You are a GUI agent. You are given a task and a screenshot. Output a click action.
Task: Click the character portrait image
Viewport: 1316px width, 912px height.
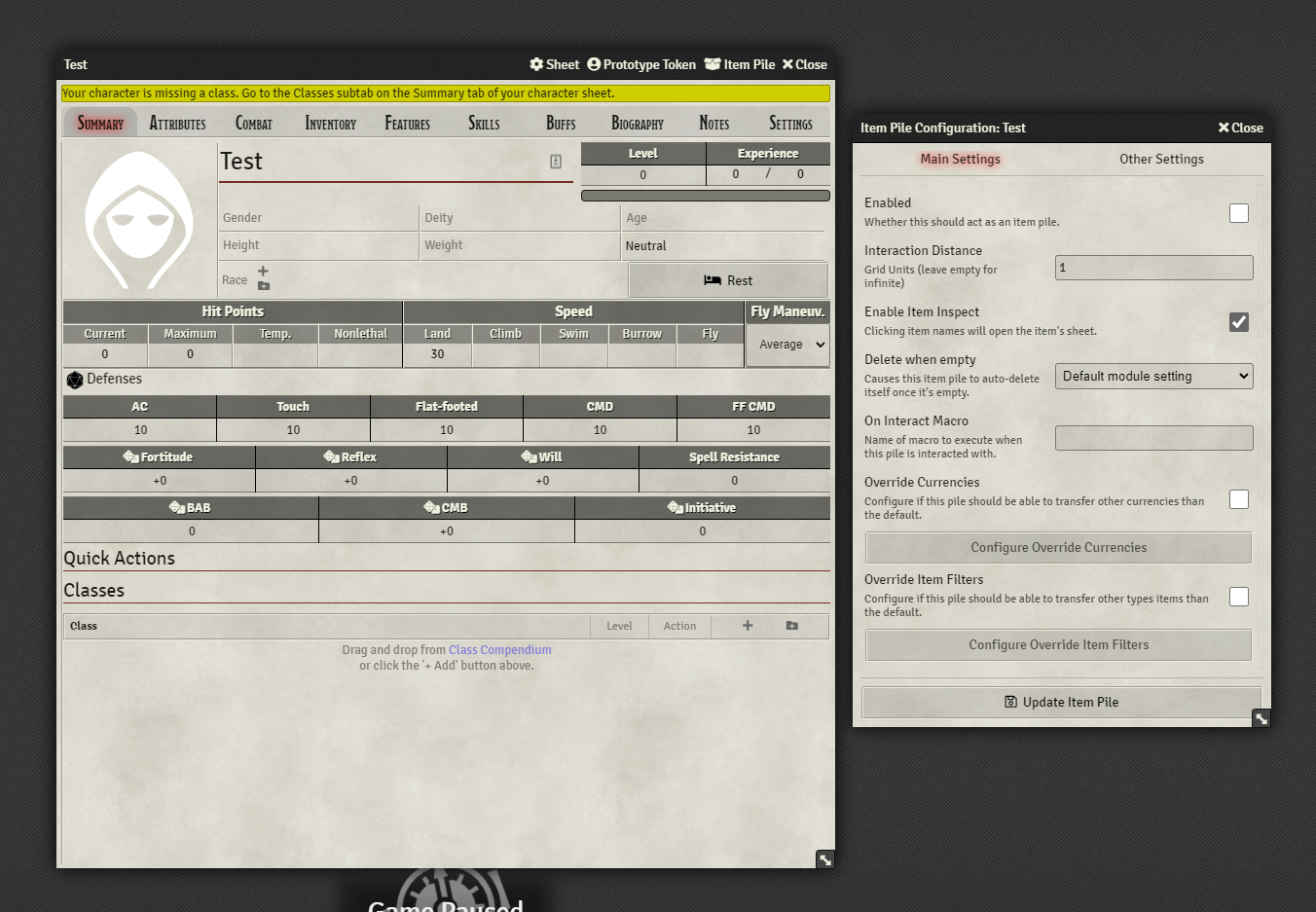point(137,219)
